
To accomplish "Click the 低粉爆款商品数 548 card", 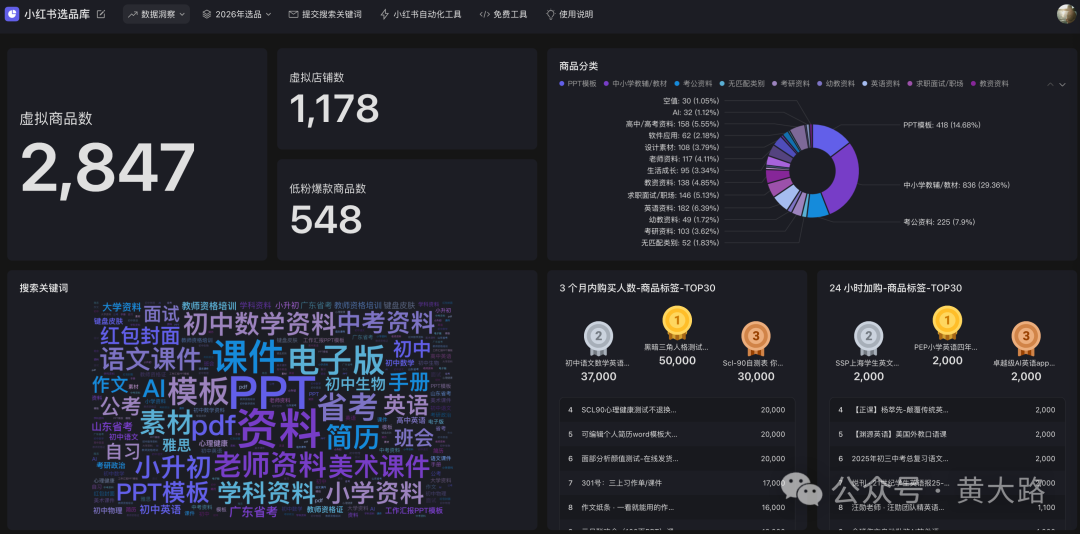I will tap(407, 209).
